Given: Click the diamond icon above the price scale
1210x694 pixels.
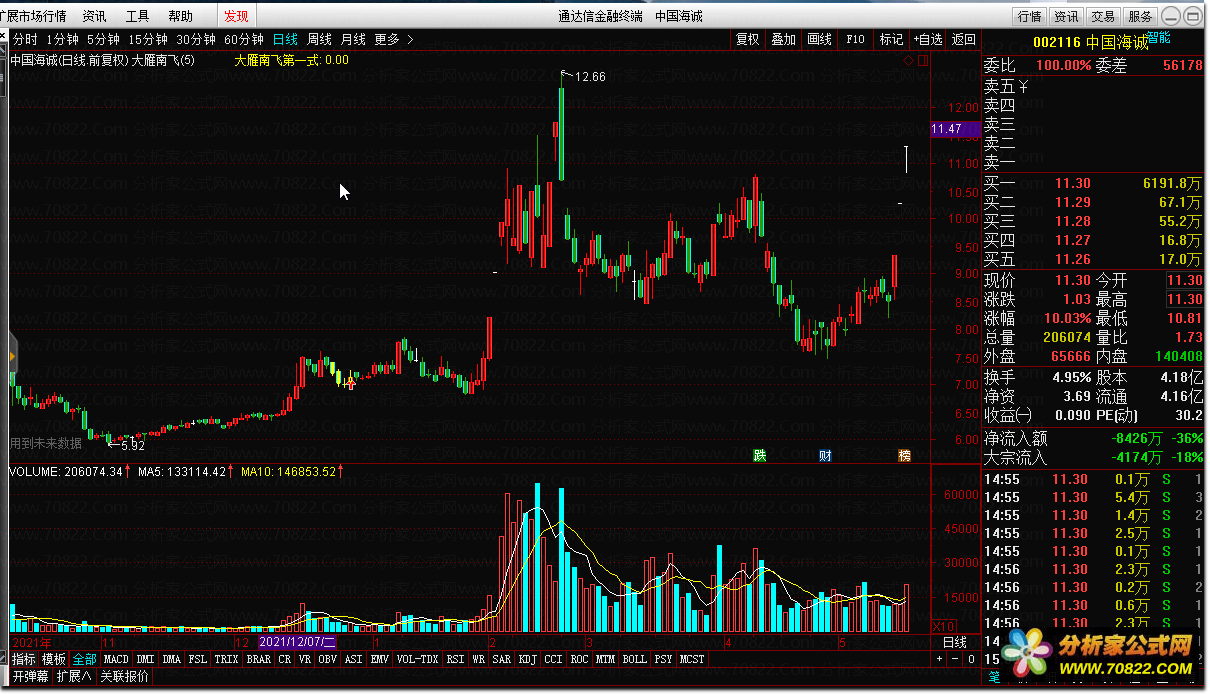Looking at the screenshot, I should click(x=908, y=60).
